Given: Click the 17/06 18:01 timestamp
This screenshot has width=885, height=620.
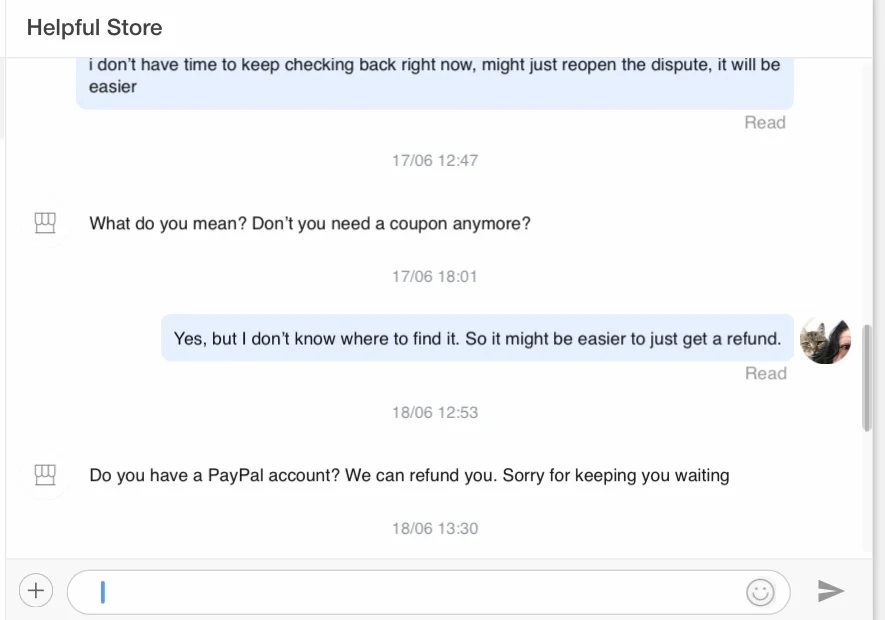Looking at the screenshot, I should (435, 276).
